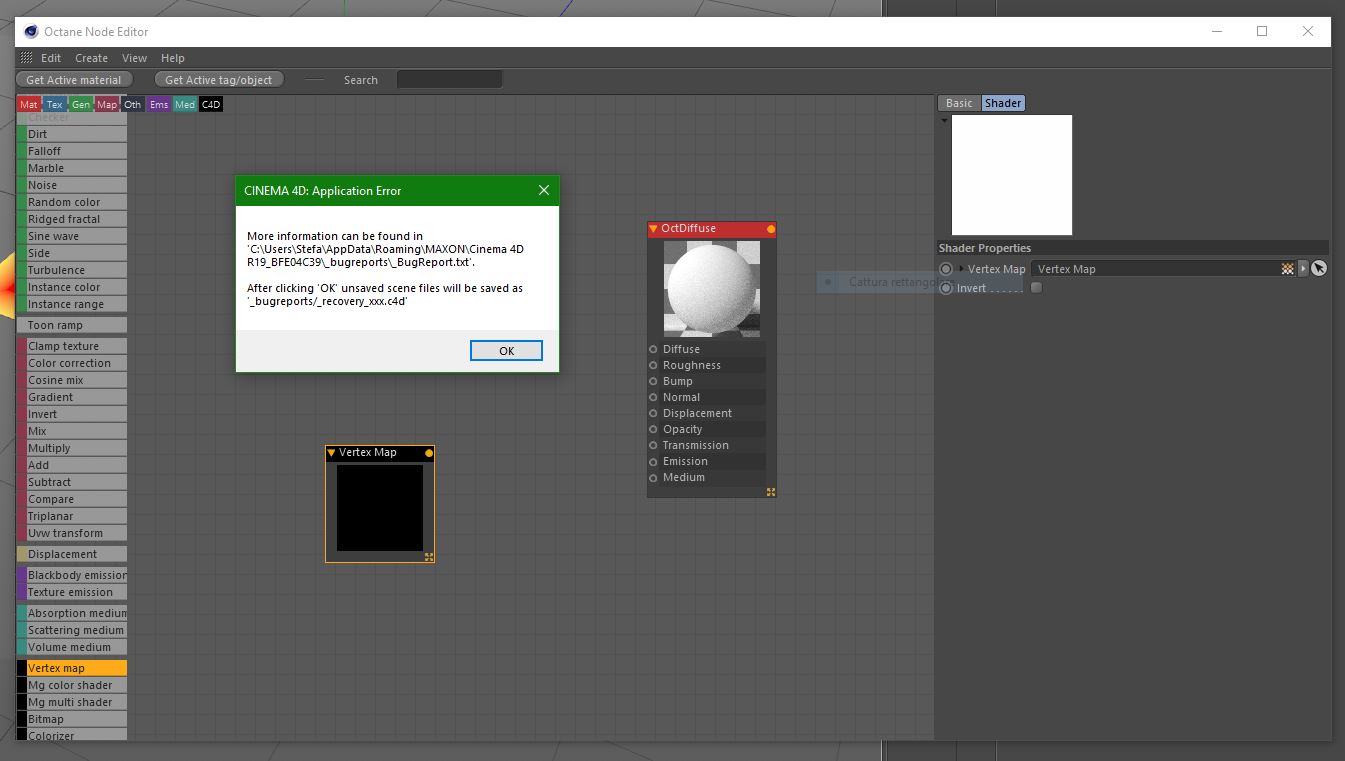
Task: Collapse the Vertex Map node via triangle
Action: 332,453
